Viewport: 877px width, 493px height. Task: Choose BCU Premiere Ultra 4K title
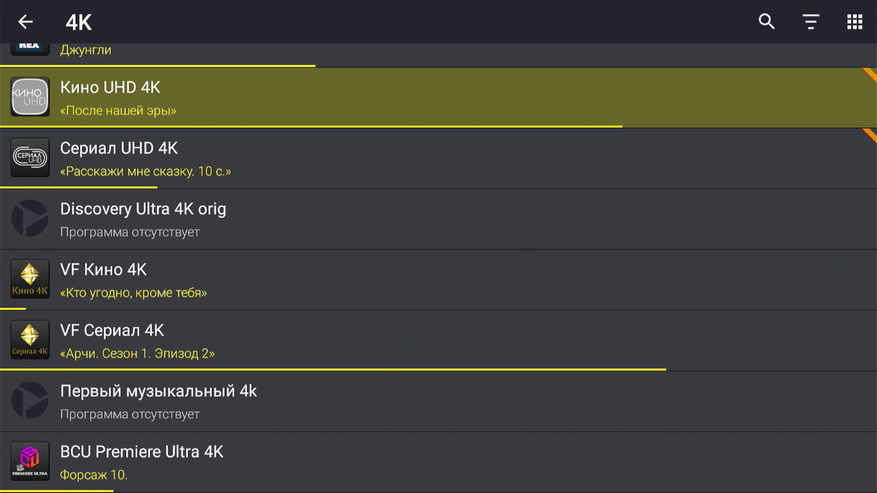141,452
